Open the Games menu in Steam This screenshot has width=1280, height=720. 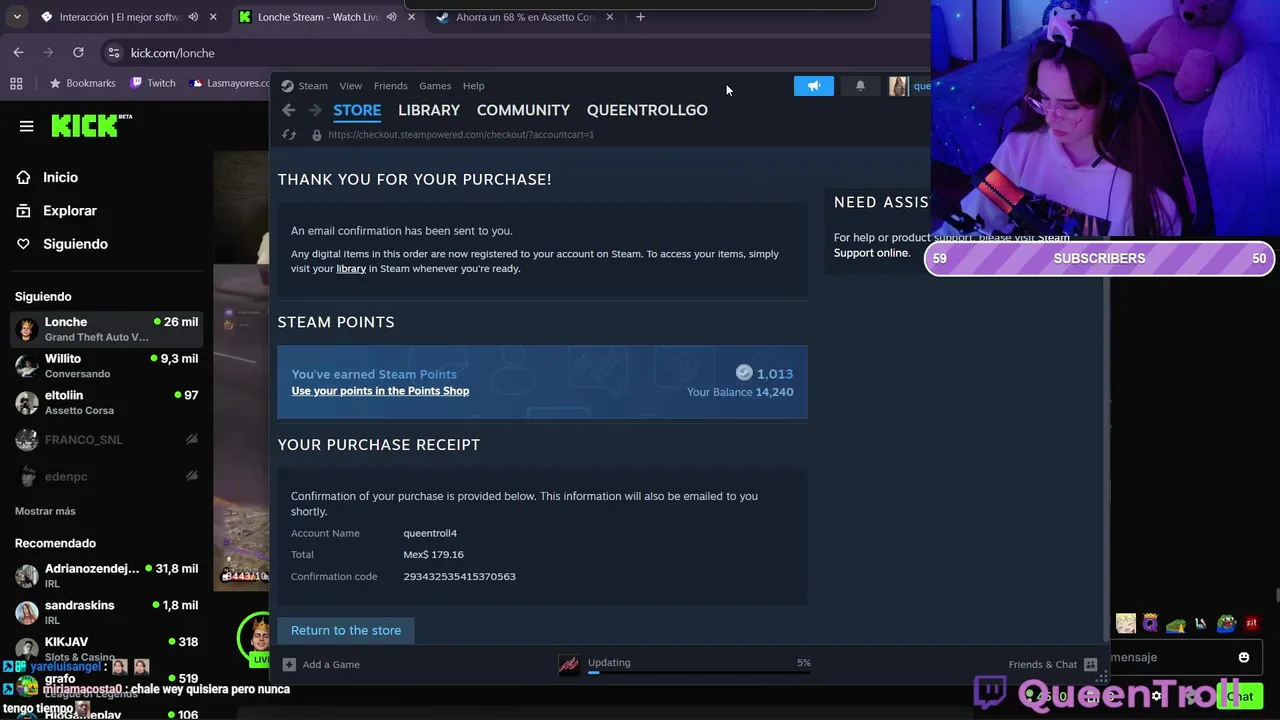pos(435,86)
